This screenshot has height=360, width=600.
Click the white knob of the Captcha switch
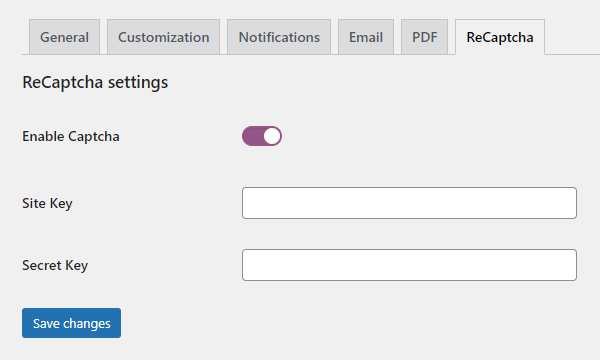pyautogui.click(x=272, y=136)
